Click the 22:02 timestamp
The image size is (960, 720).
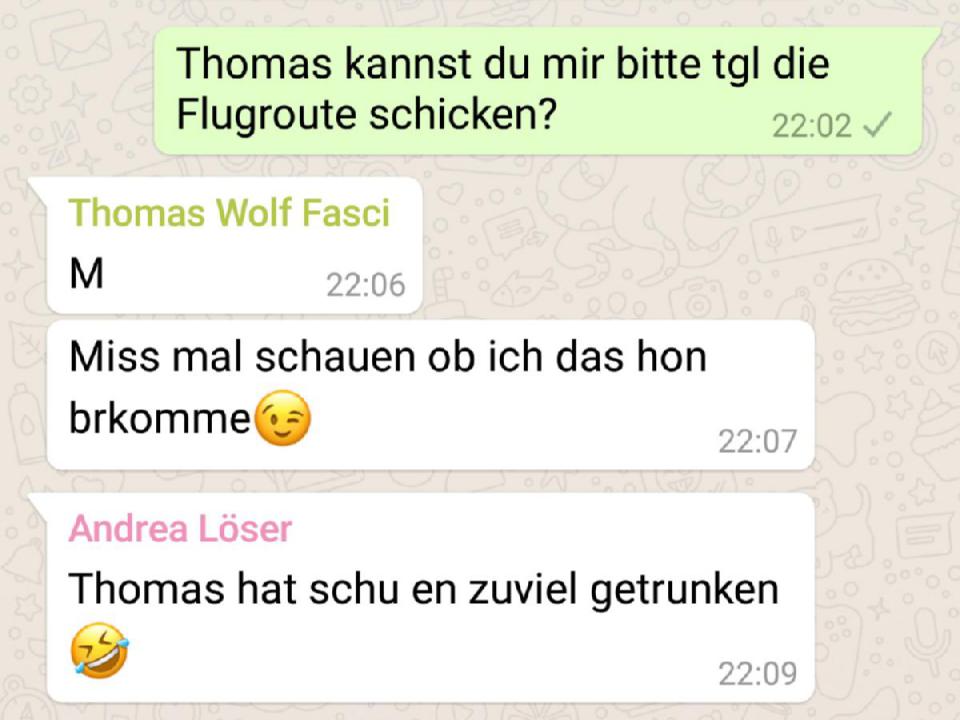812,126
